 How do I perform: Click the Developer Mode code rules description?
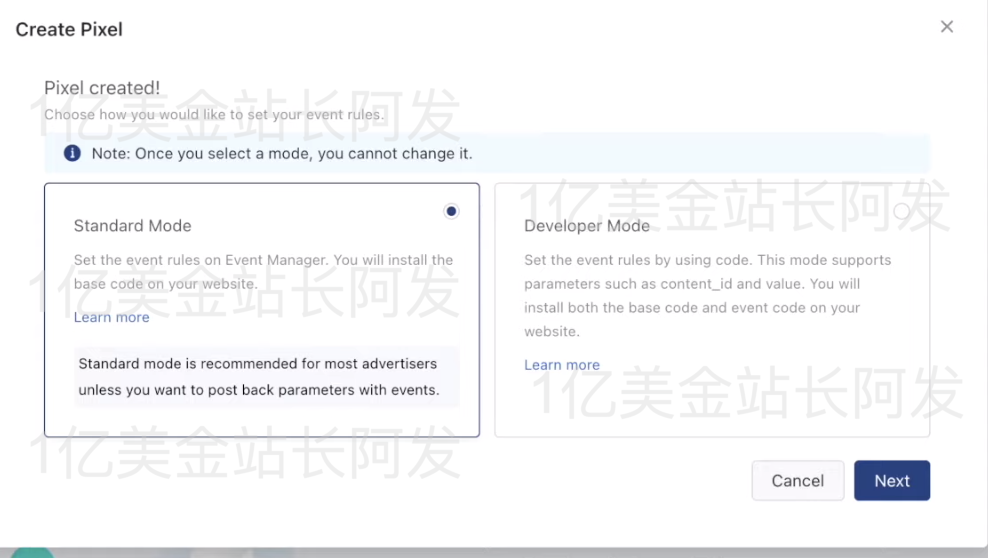pyautogui.click(x=706, y=295)
